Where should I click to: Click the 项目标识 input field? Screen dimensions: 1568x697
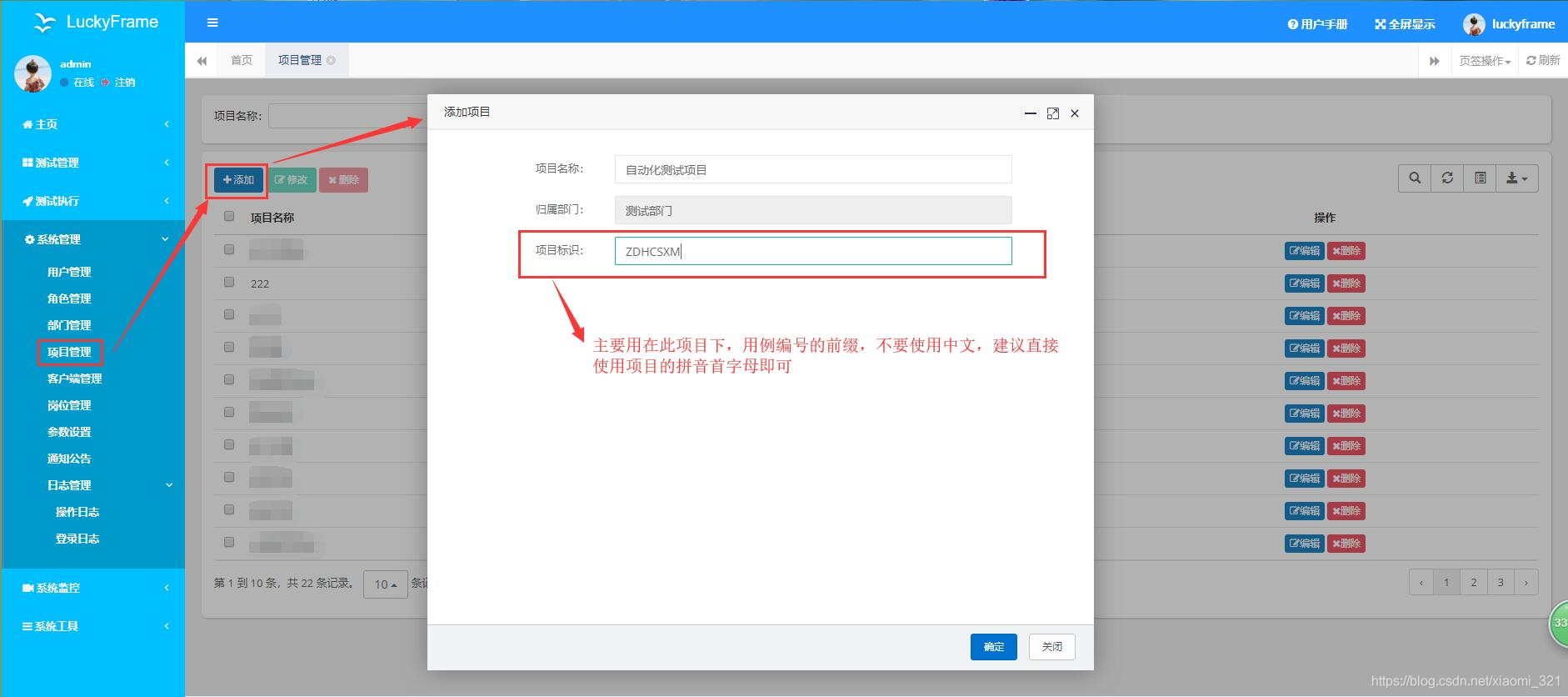click(x=813, y=251)
